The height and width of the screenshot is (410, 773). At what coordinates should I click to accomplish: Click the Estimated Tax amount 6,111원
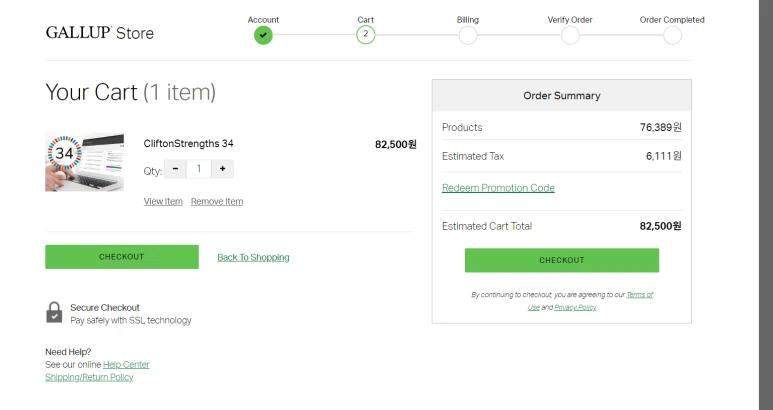[664, 156]
